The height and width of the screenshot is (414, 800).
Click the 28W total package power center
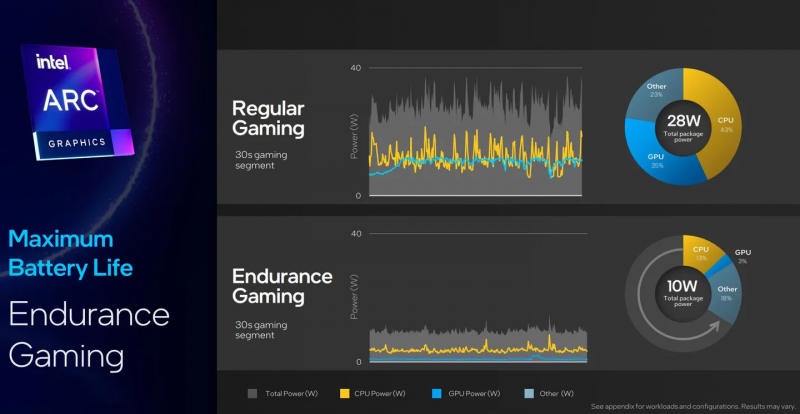(683, 126)
